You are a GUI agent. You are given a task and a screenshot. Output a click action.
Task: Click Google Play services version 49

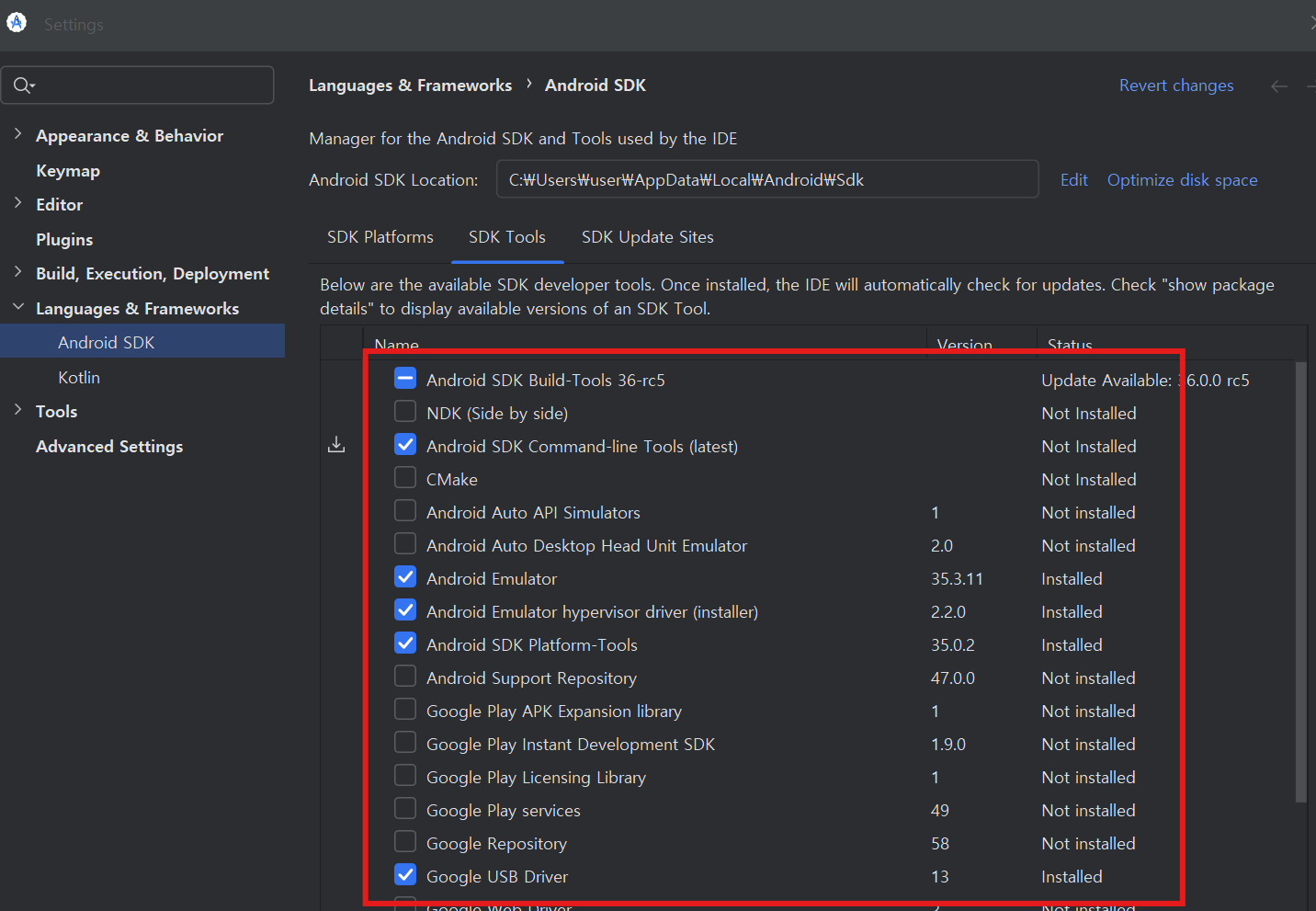[940, 811]
